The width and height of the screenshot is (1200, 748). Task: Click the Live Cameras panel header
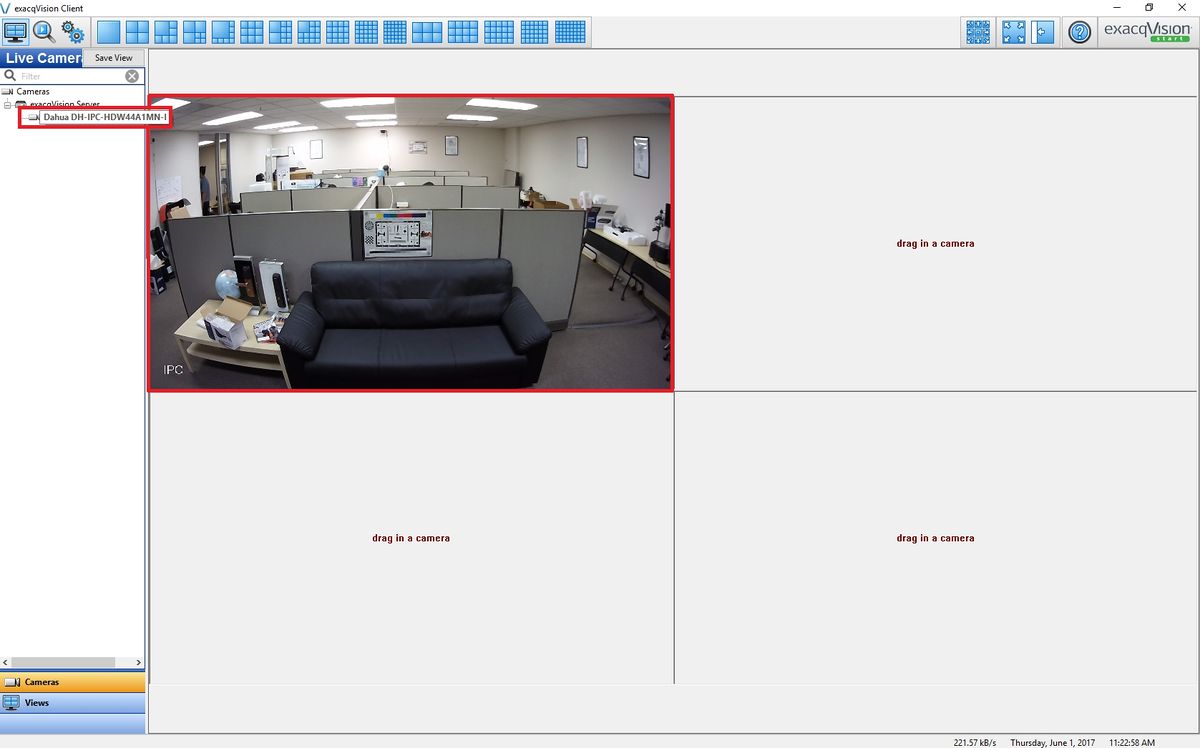[42, 58]
